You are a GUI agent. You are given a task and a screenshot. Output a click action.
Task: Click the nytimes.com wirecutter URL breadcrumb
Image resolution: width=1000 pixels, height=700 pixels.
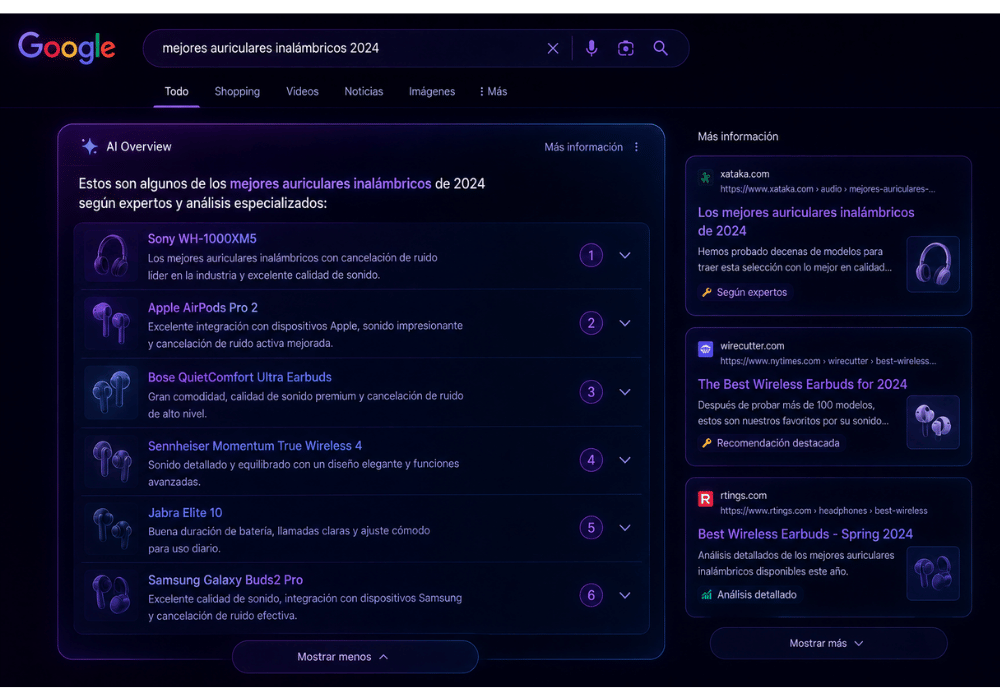pyautogui.click(x=828, y=361)
